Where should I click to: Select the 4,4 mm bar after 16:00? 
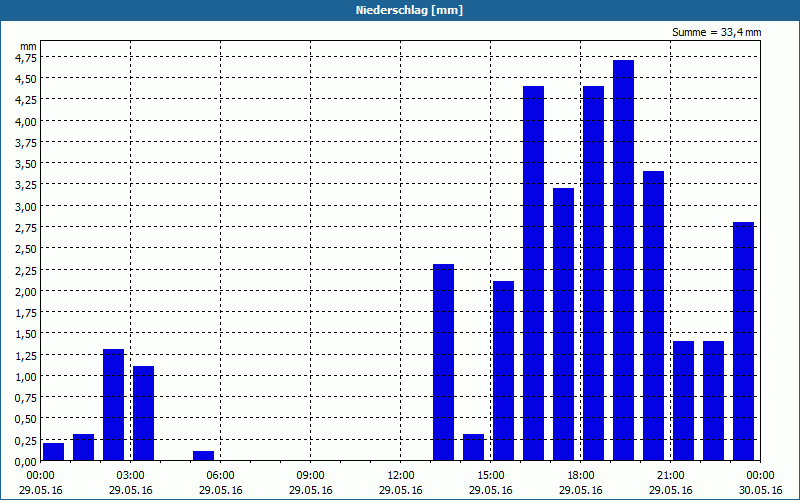click(x=534, y=273)
